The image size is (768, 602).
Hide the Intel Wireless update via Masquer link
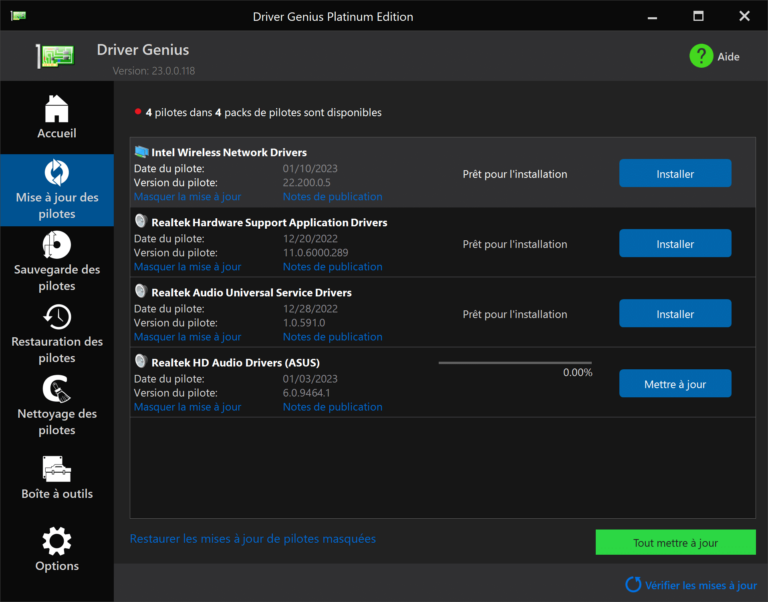187,197
